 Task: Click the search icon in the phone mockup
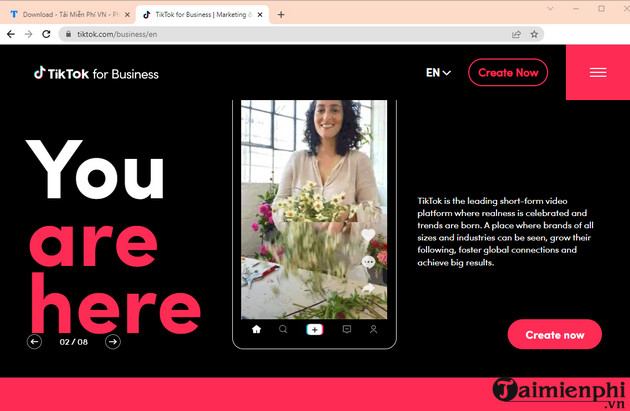[283, 329]
